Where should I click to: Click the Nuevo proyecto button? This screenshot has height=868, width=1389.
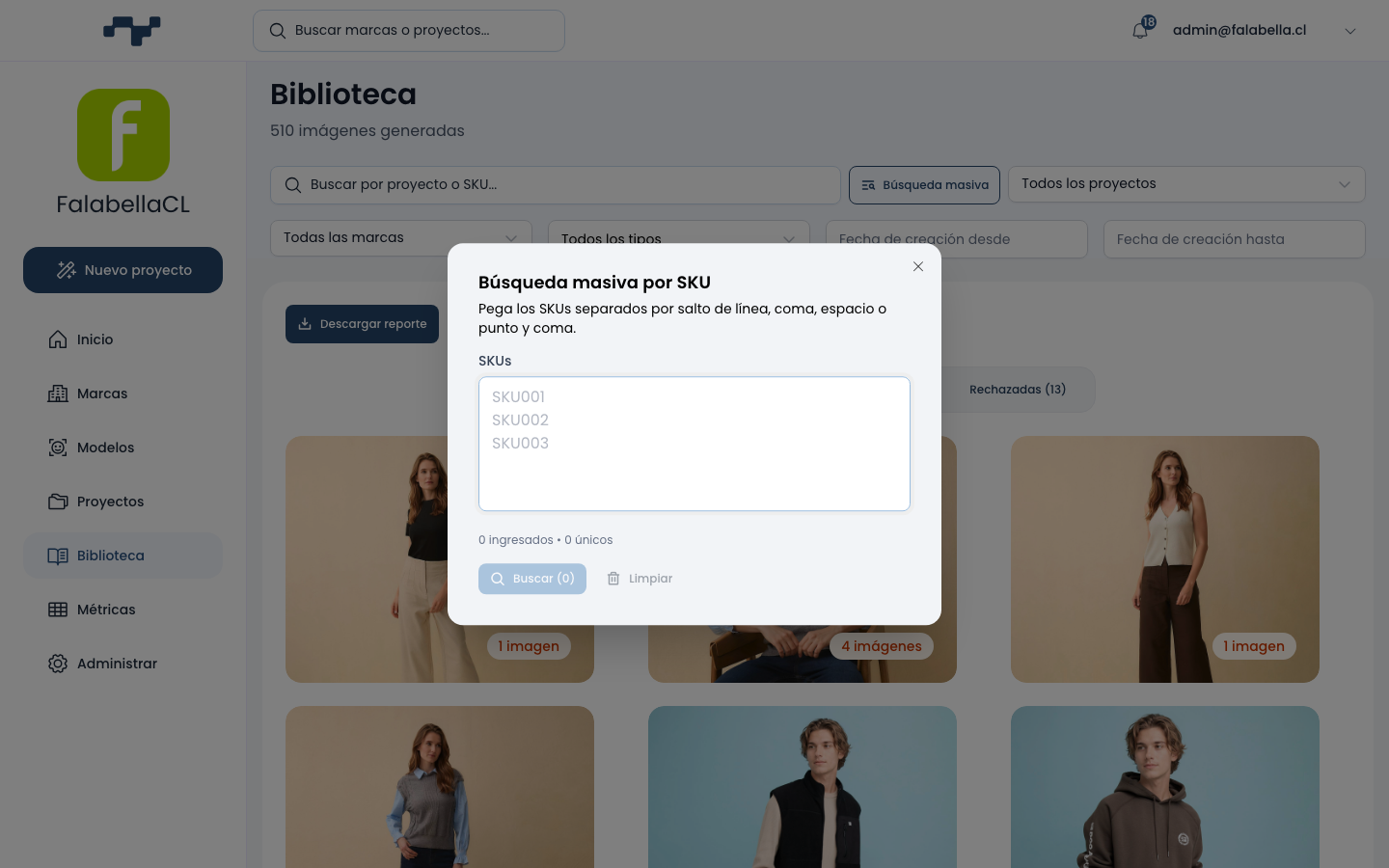pyautogui.click(x=123, y=270)
